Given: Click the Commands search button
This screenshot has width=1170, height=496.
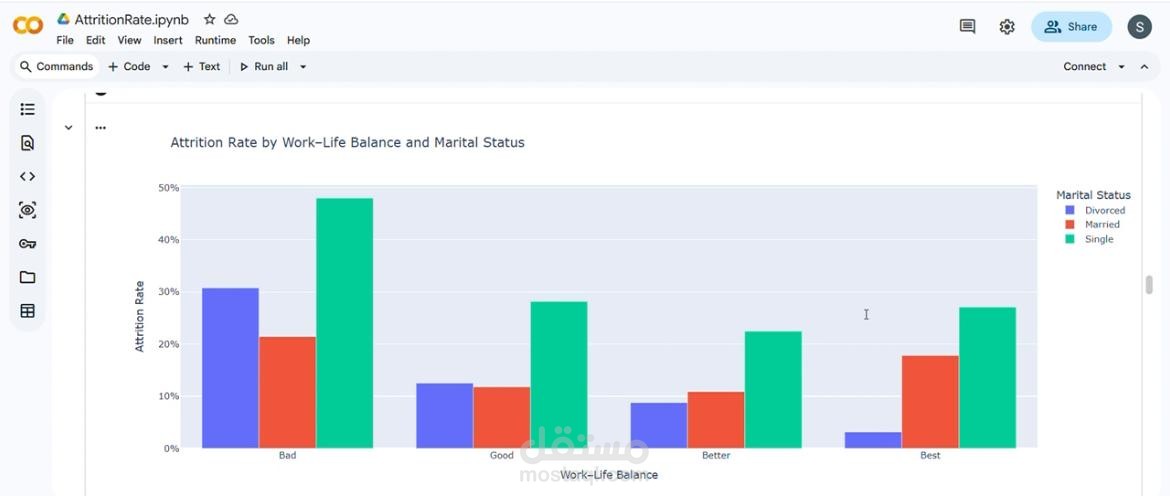Looking at the screenshot, I should (57, 66).
